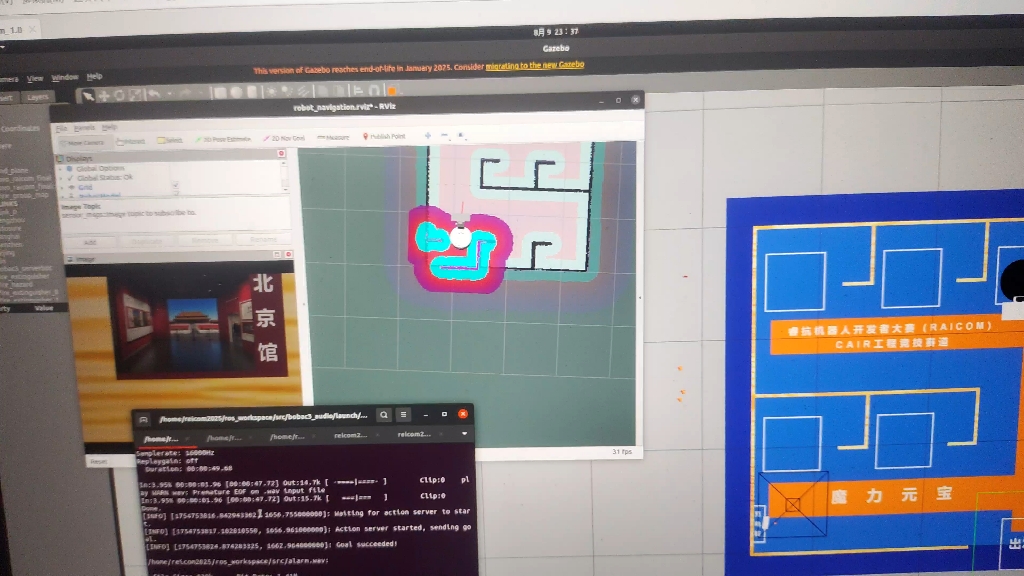
Task: Activate the Select tool in RViz
Action: [170, 140]
